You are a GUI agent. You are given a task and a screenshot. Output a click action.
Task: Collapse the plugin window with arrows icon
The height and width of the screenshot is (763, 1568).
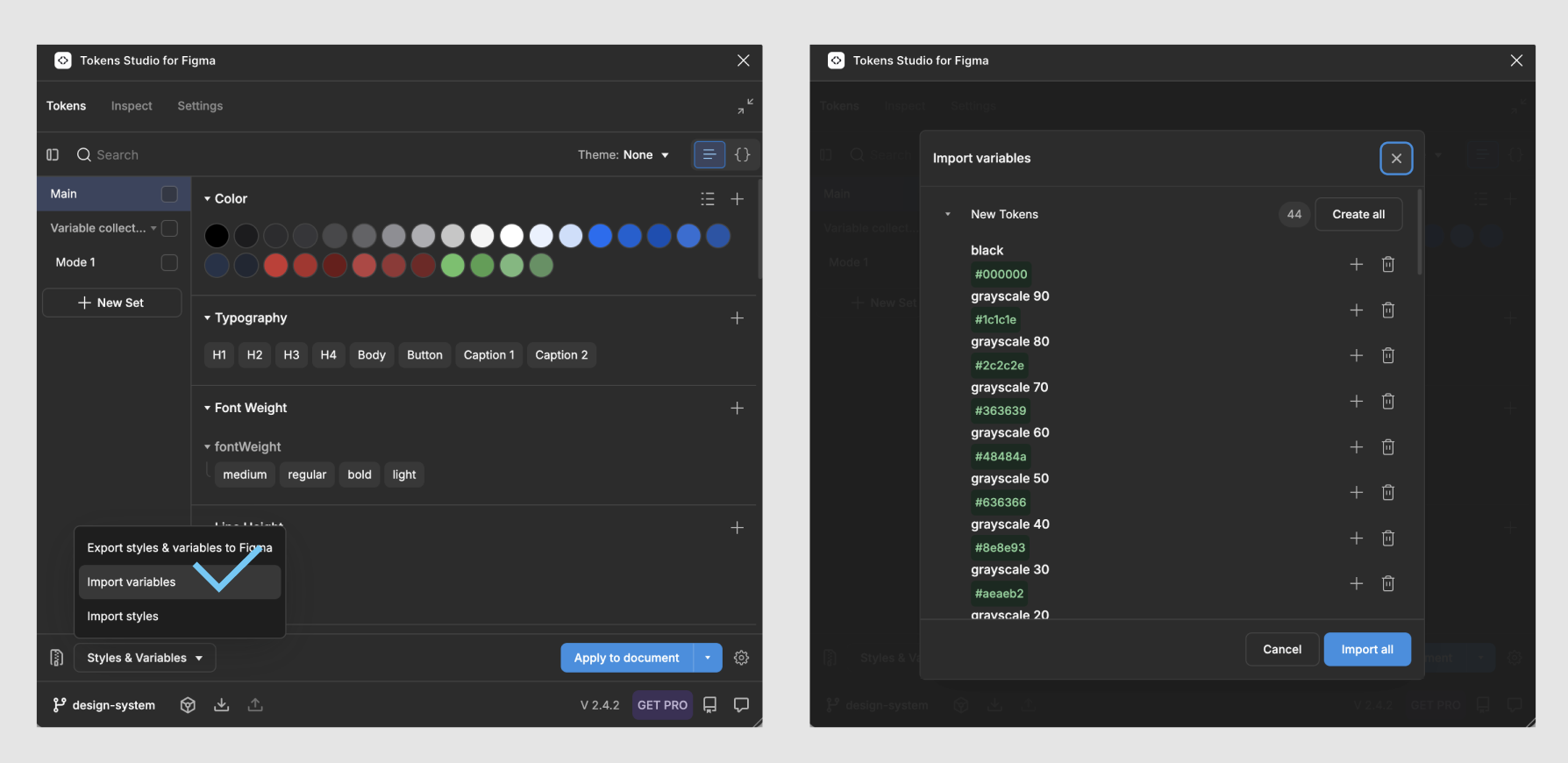[745, 106]
